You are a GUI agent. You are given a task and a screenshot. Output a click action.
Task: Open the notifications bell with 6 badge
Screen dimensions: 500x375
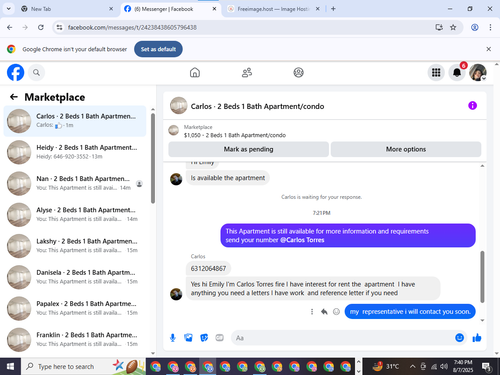[457, 72]
